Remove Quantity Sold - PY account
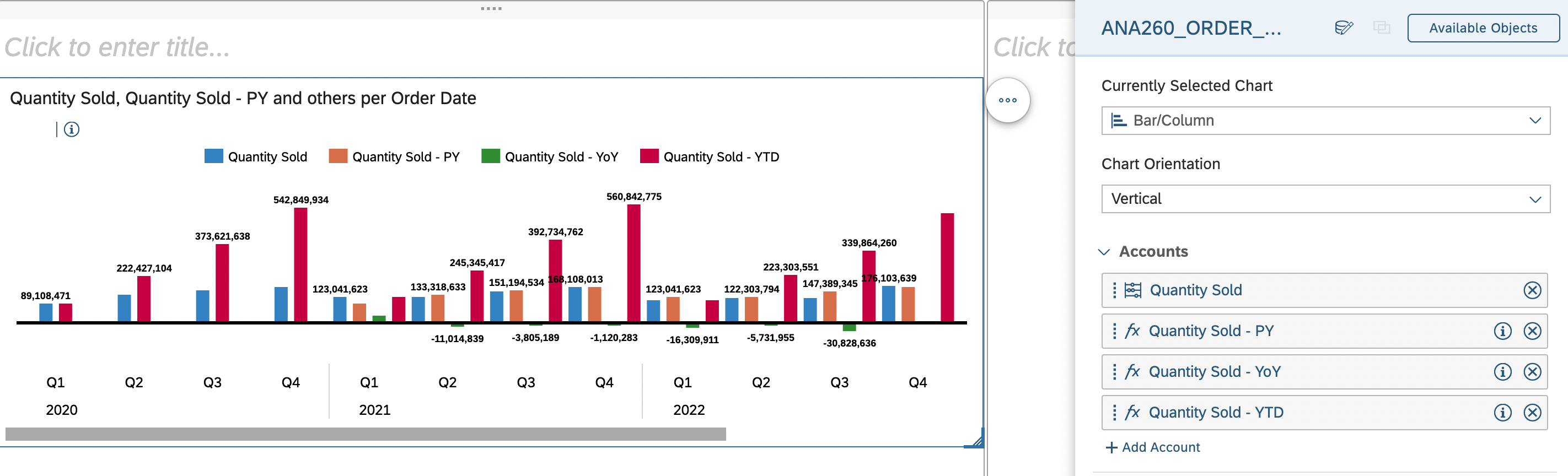Image resolution: width=1568 pixels, height=476 pixels. pyautogui.click(x=1532, y=331)
